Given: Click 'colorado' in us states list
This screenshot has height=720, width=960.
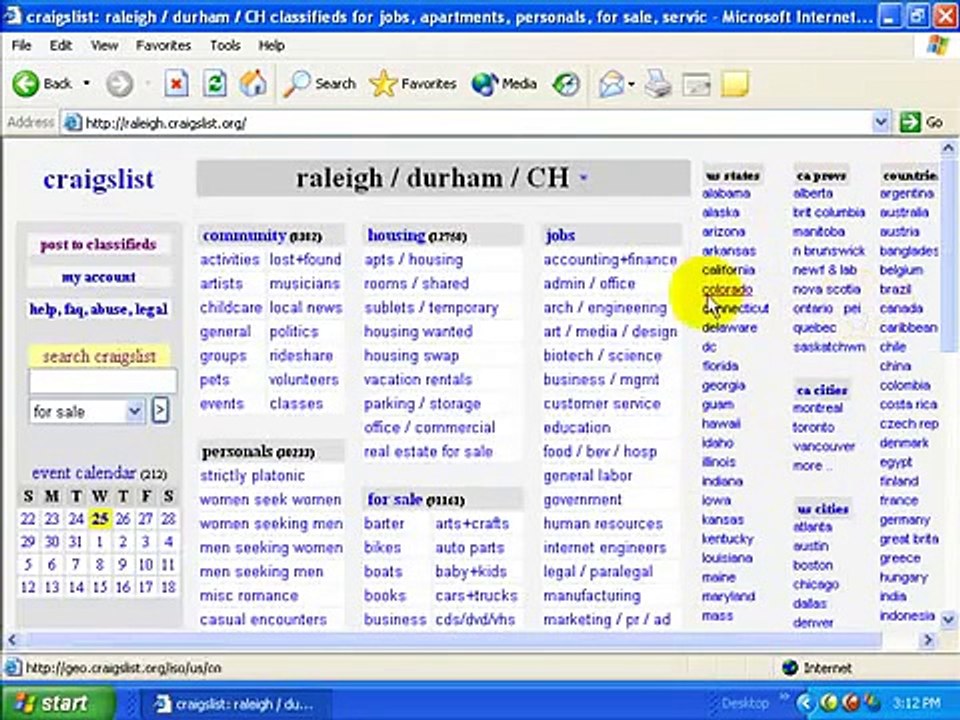Looking at the screenshot, I should click(727, 289).
